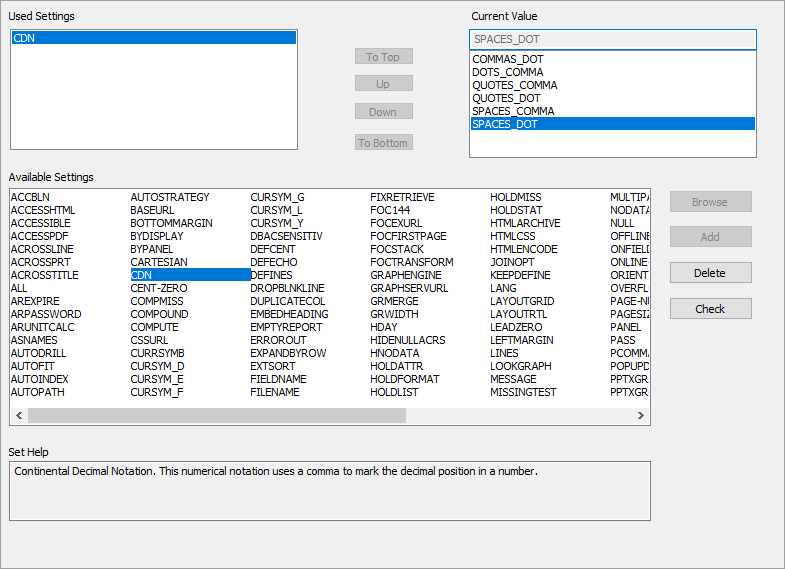The width and height of the screenshot is (785, 569).
Task: Select FOCFIRSTPAGE setting
Action: point(409,236)
